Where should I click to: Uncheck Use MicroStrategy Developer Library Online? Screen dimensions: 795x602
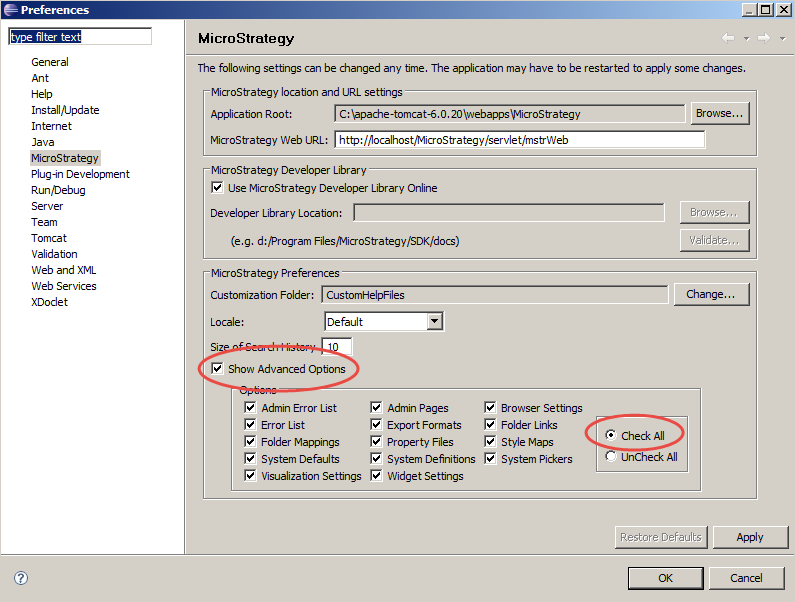point(217,188)
